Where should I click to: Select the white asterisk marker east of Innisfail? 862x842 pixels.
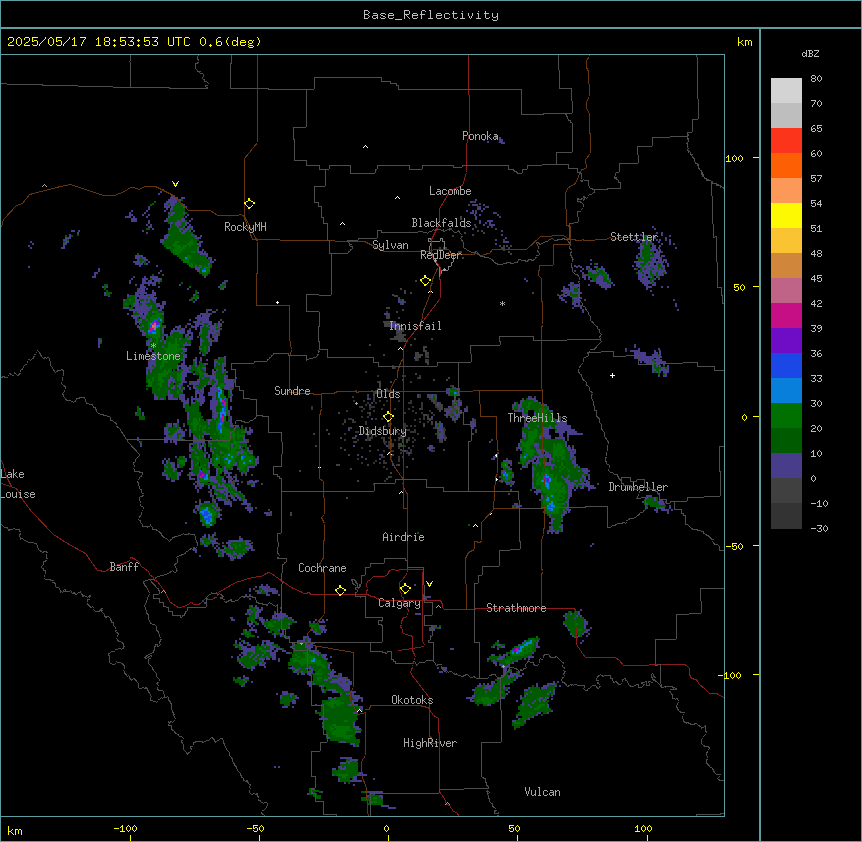[x=502, y=303]
